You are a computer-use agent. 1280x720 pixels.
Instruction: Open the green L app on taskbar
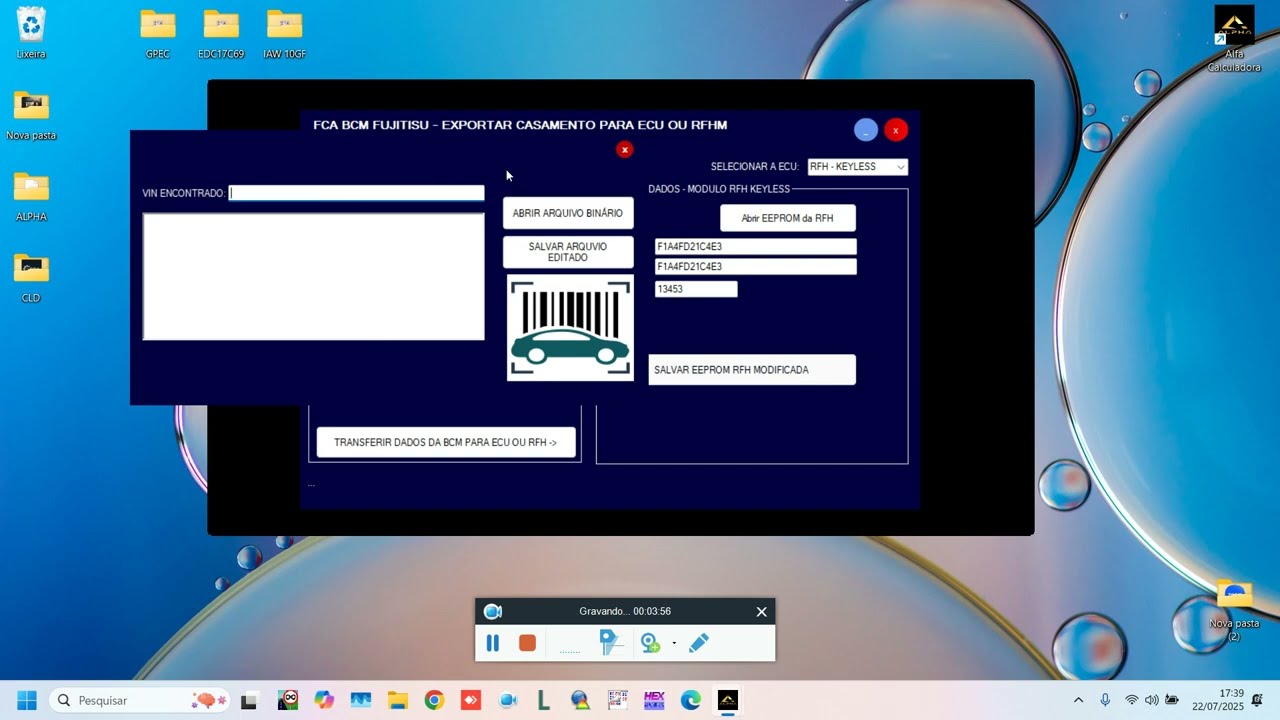[x=544, y=700]
